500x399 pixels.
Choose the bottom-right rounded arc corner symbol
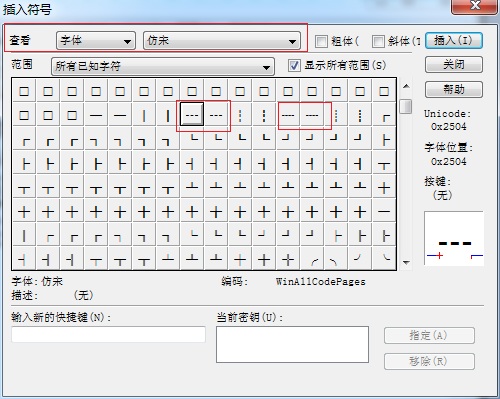click(360, 259)
